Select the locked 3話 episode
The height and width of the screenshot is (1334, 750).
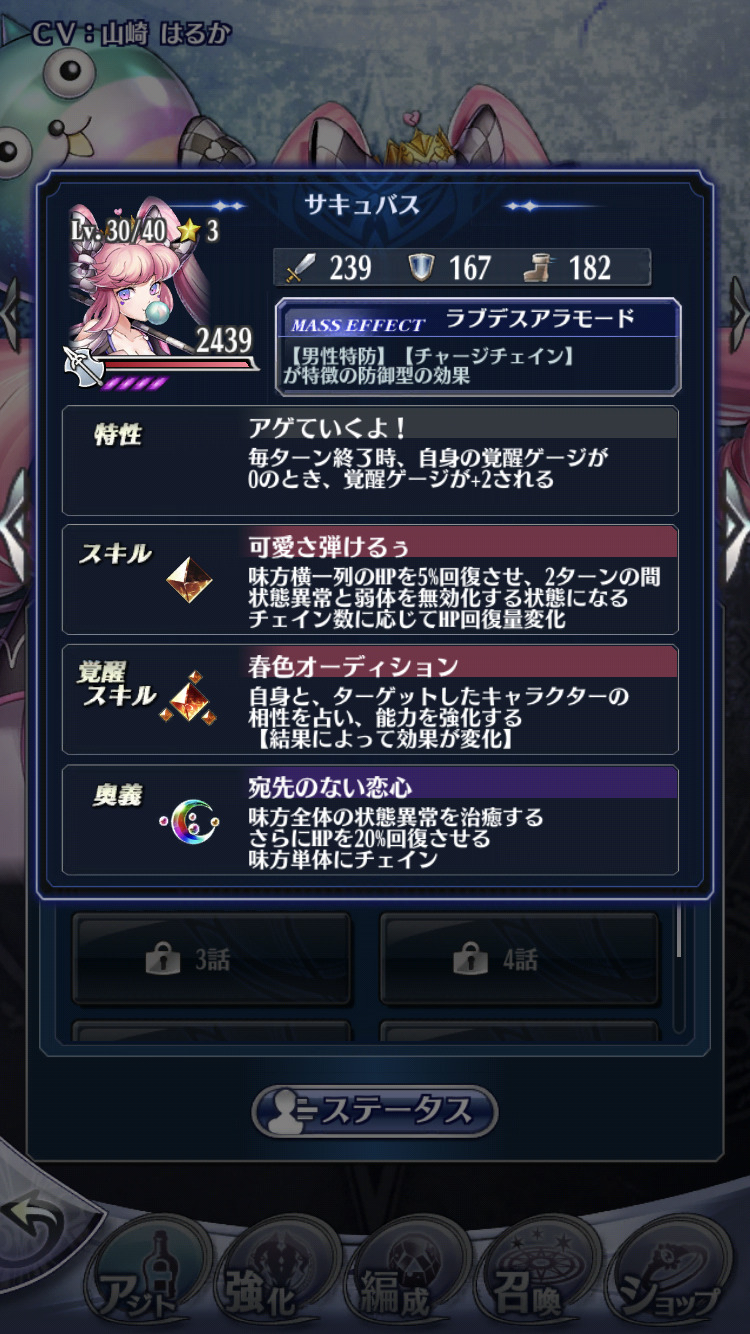[x=212, y=960]
